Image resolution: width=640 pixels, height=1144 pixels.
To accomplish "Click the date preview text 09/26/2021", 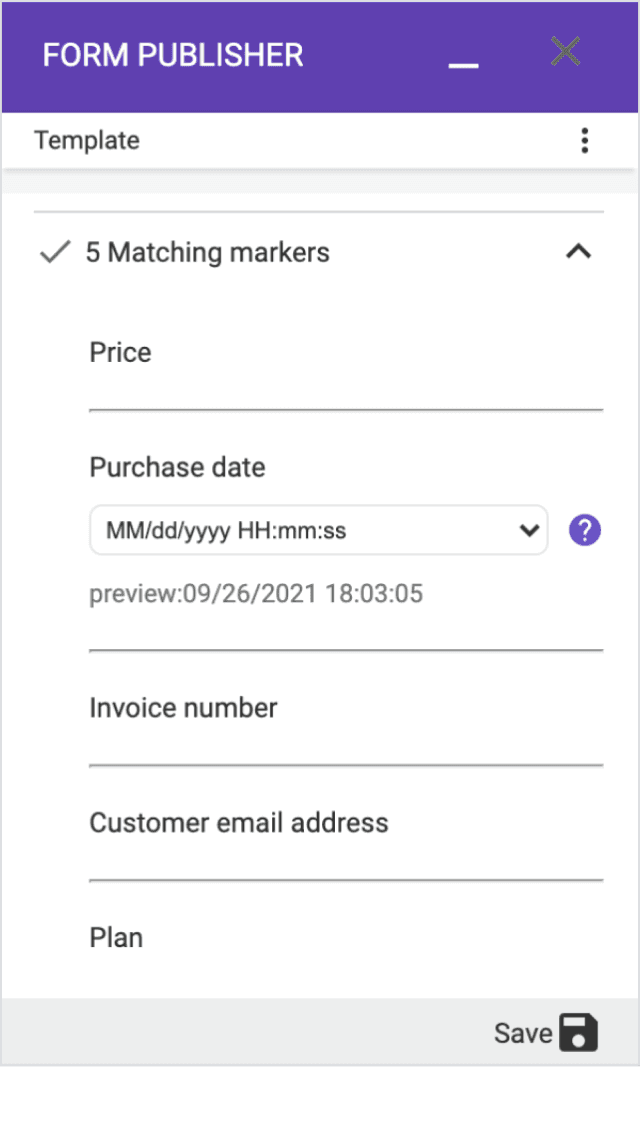I will (x=256, y=594).
